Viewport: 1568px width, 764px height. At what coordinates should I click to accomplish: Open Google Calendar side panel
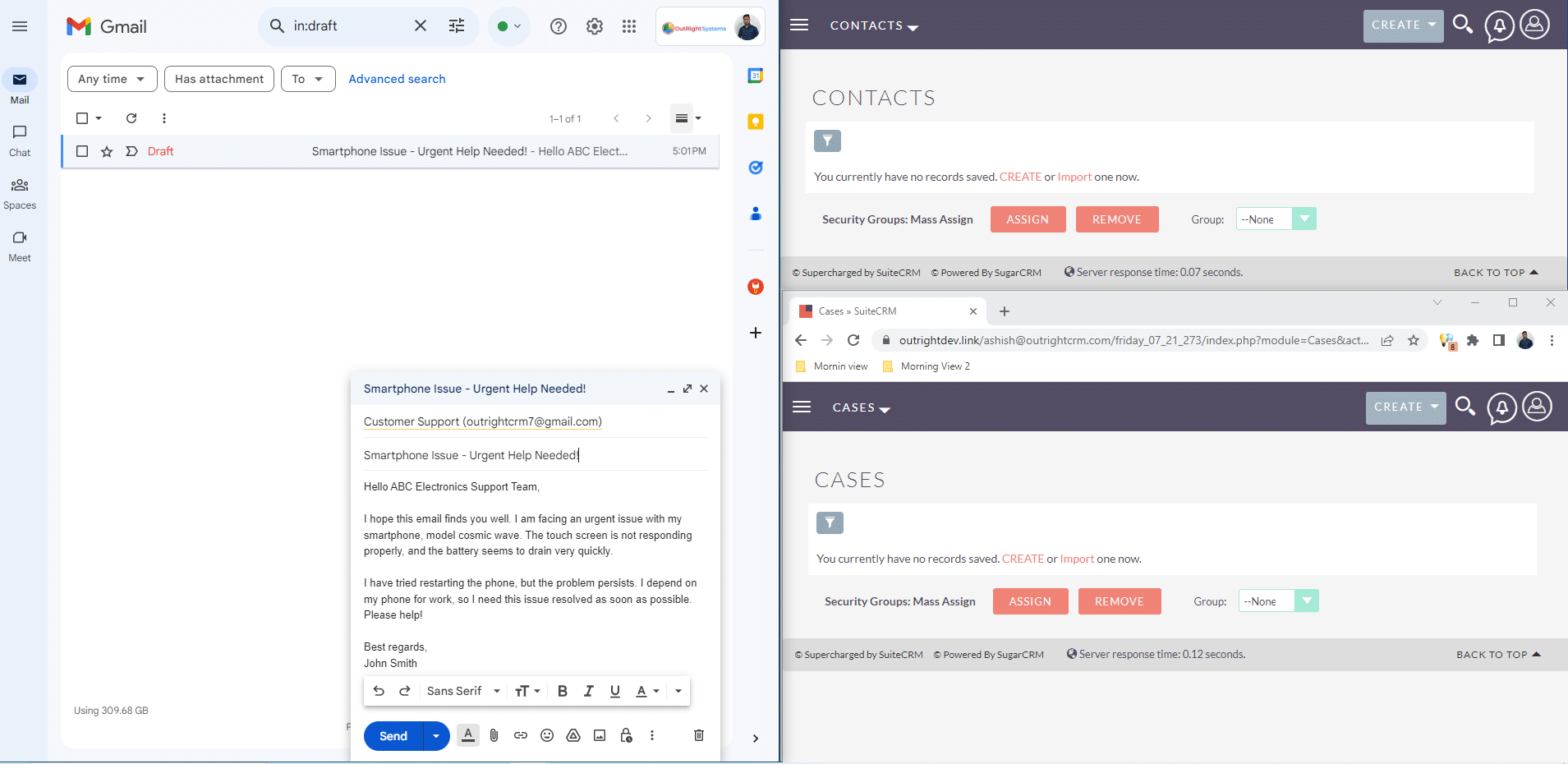click(756, 76)
